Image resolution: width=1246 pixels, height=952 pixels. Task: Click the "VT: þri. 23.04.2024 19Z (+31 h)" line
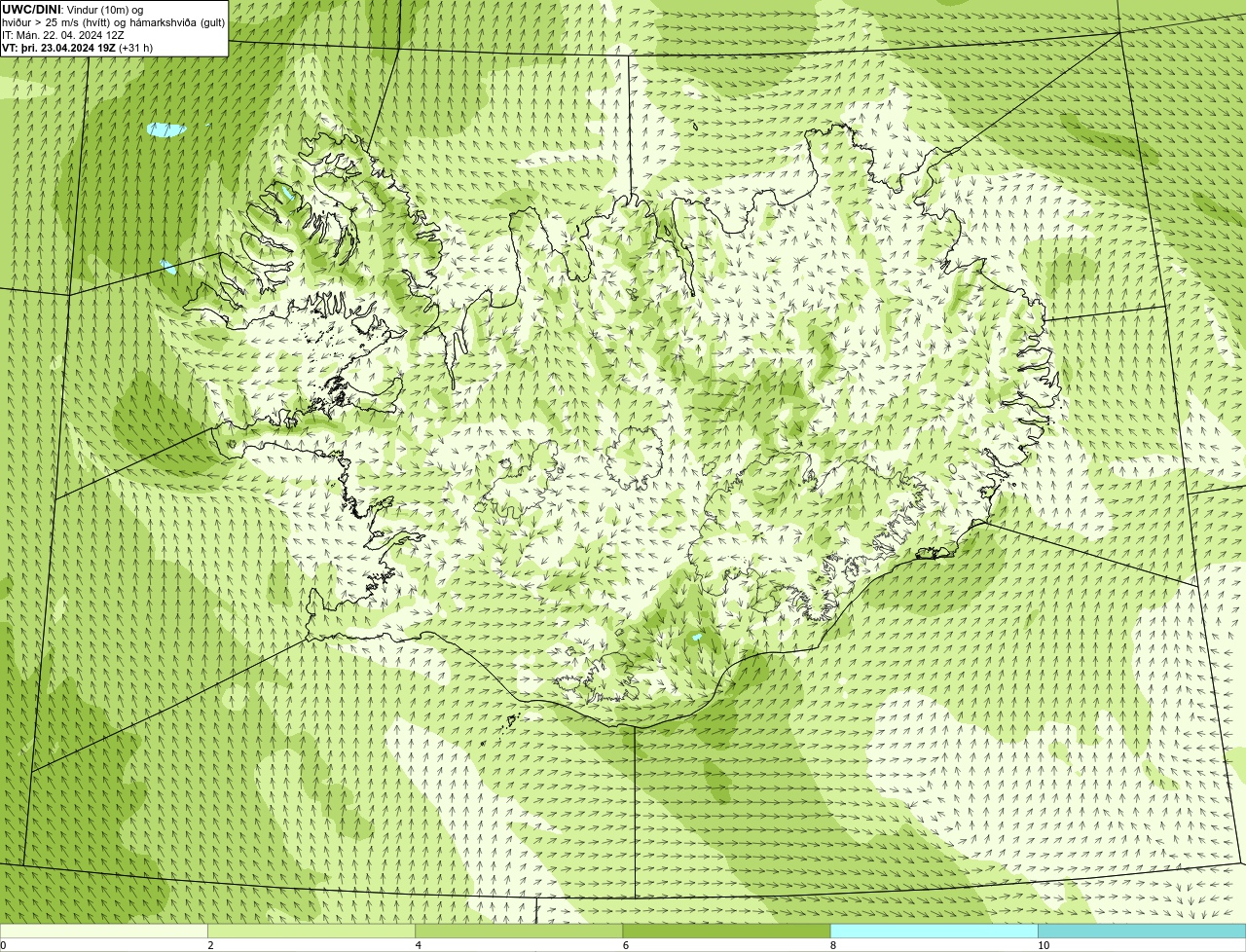tap(78, 47)
